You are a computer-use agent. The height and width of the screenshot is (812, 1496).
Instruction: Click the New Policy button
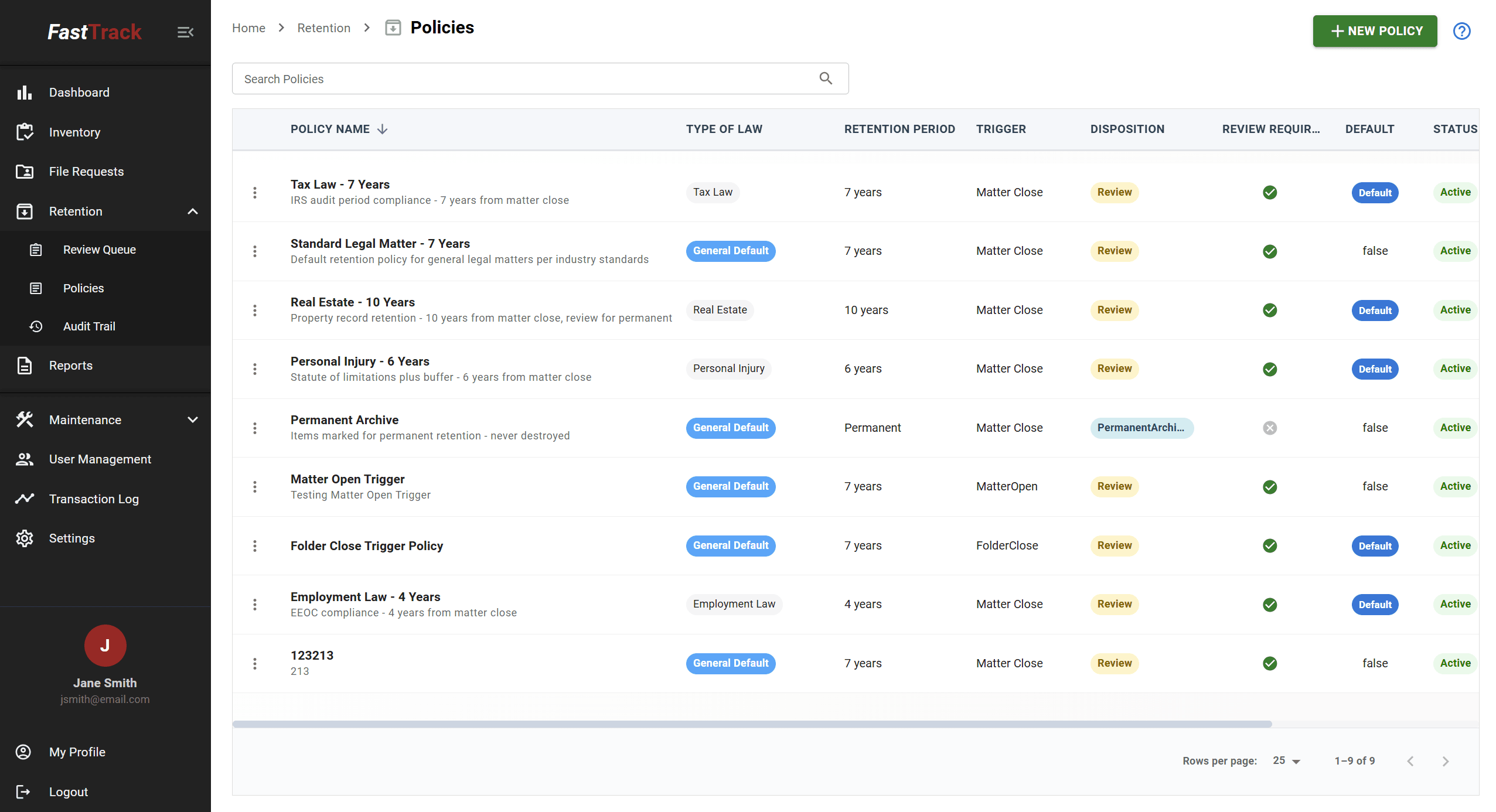(1375, 31)
